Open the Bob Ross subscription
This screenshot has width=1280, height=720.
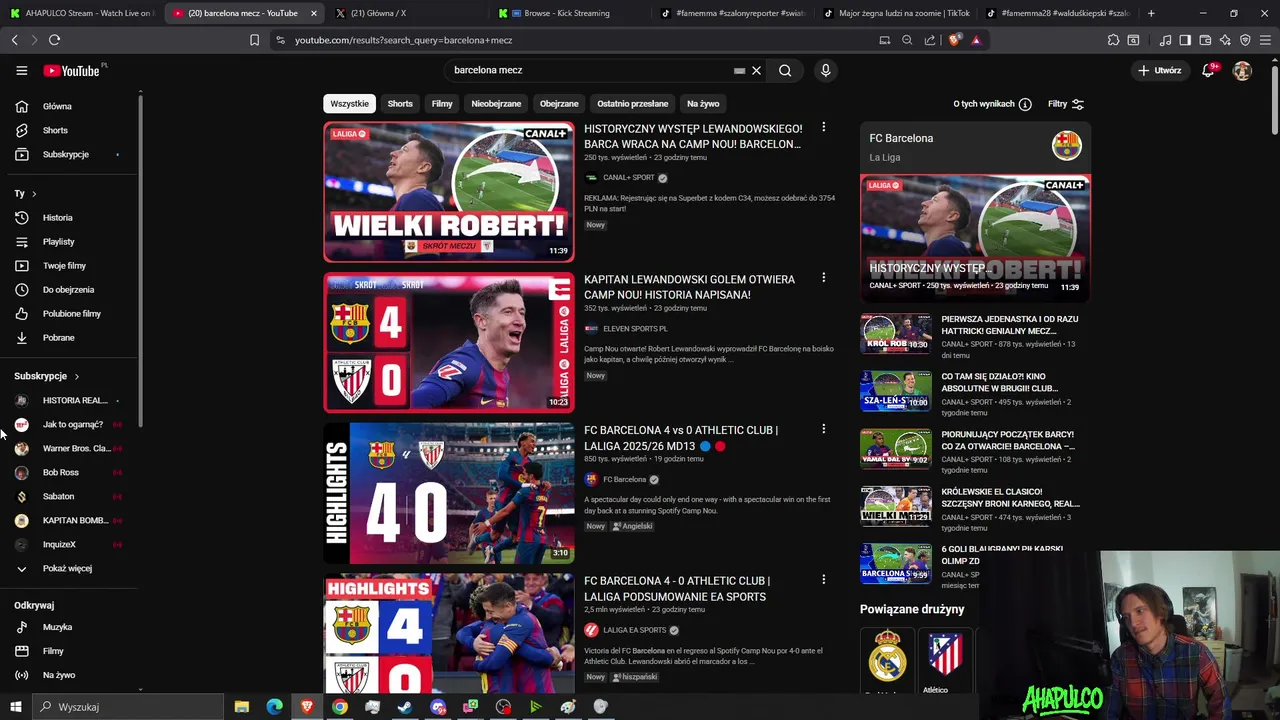70,472
